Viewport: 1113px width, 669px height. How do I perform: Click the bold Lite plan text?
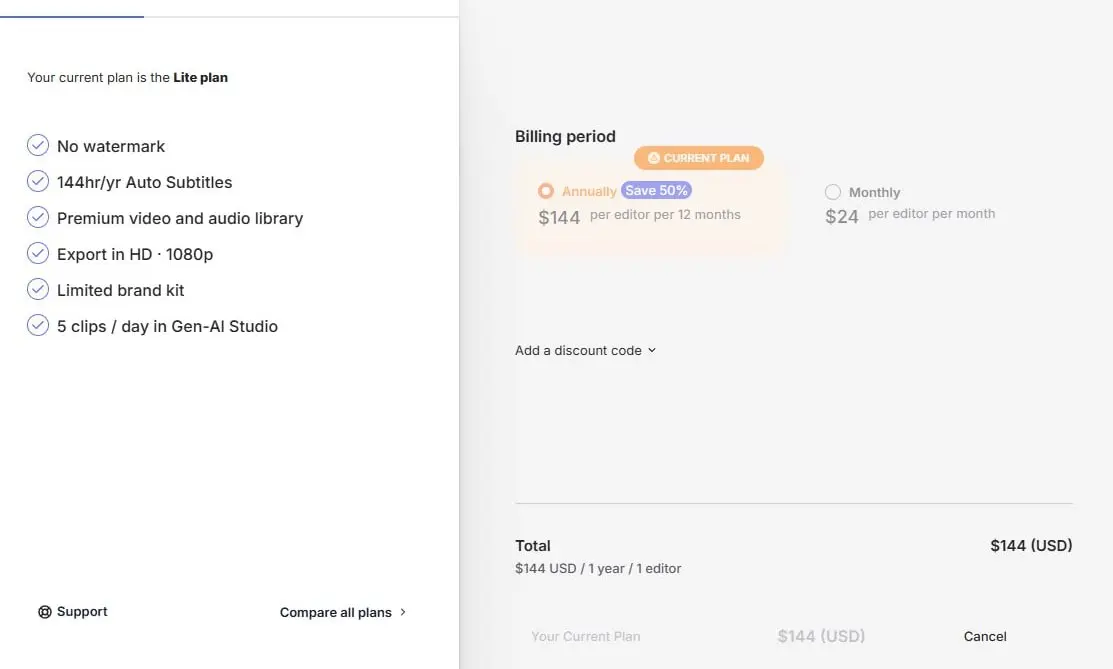coord(200,77)
